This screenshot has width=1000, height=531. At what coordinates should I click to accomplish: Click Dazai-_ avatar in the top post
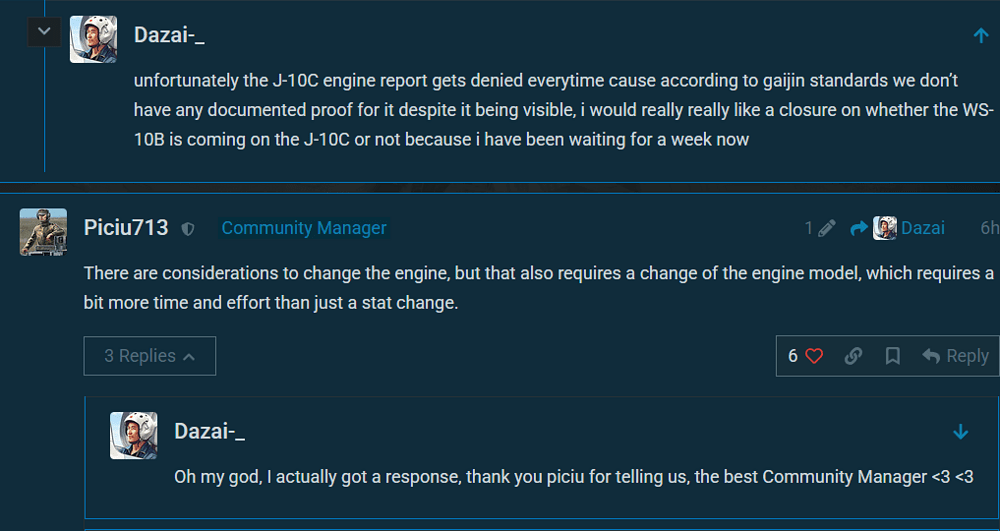tap(93, 39)
